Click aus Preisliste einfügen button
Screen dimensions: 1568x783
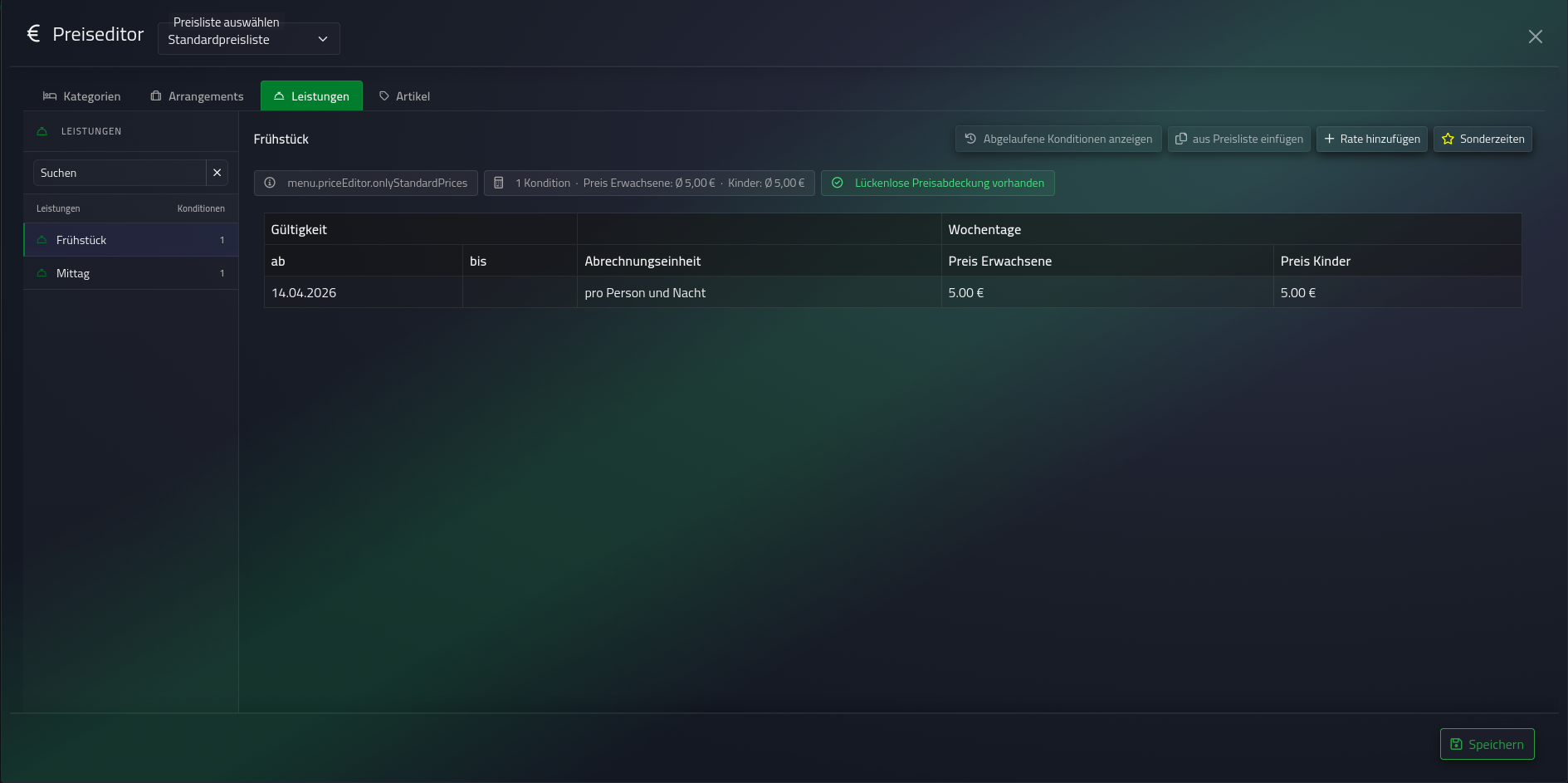1239,139
